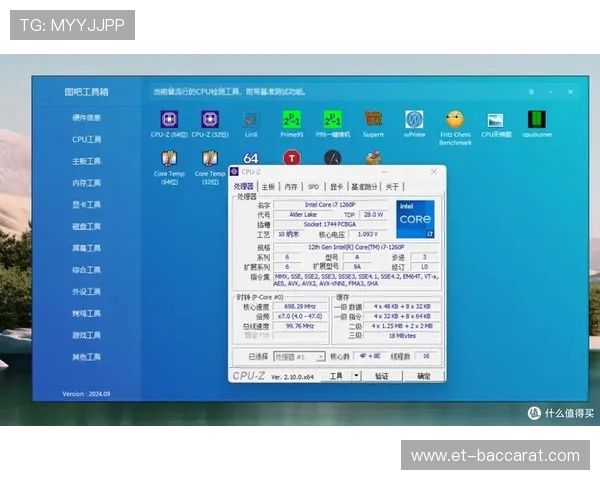Image resolution: width=600 pixels, height=480 pixels.
Task: Click the L2 cache value "4 x 1.25 MB + 2 x 2 MB"
Action: coord(402,326)
